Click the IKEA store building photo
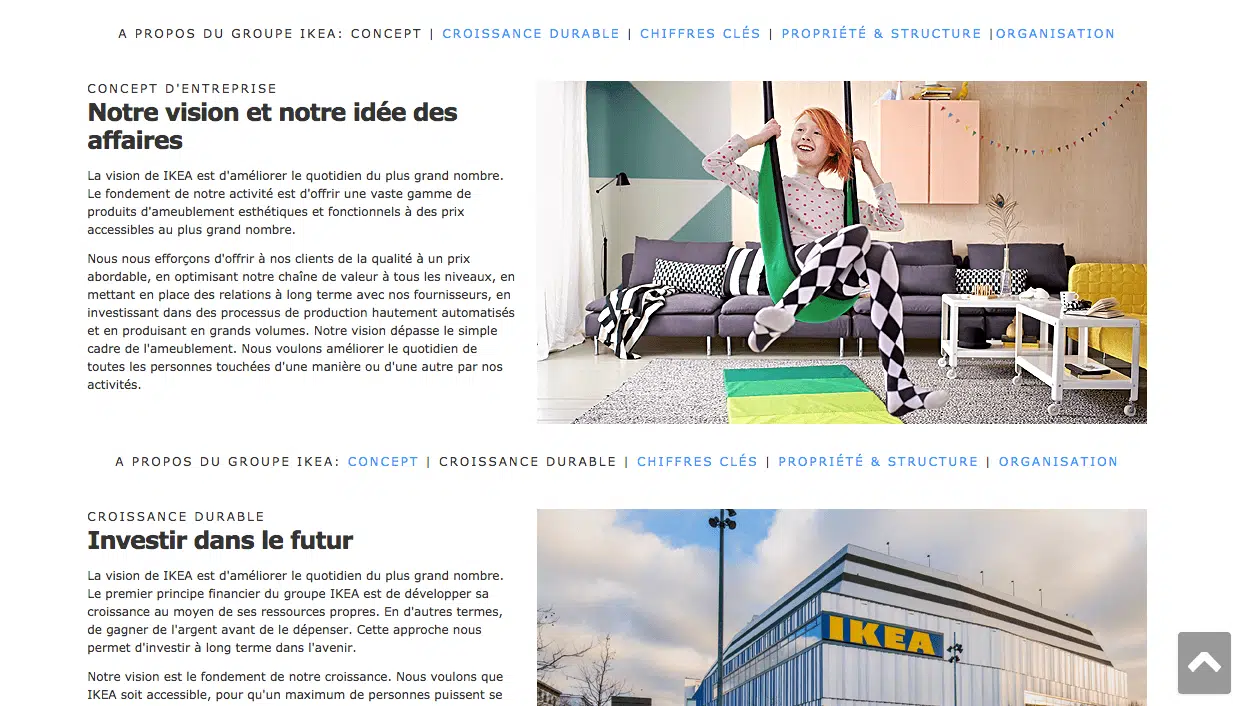The height and width of the screenshot is (706, 1239). point(842,607)
